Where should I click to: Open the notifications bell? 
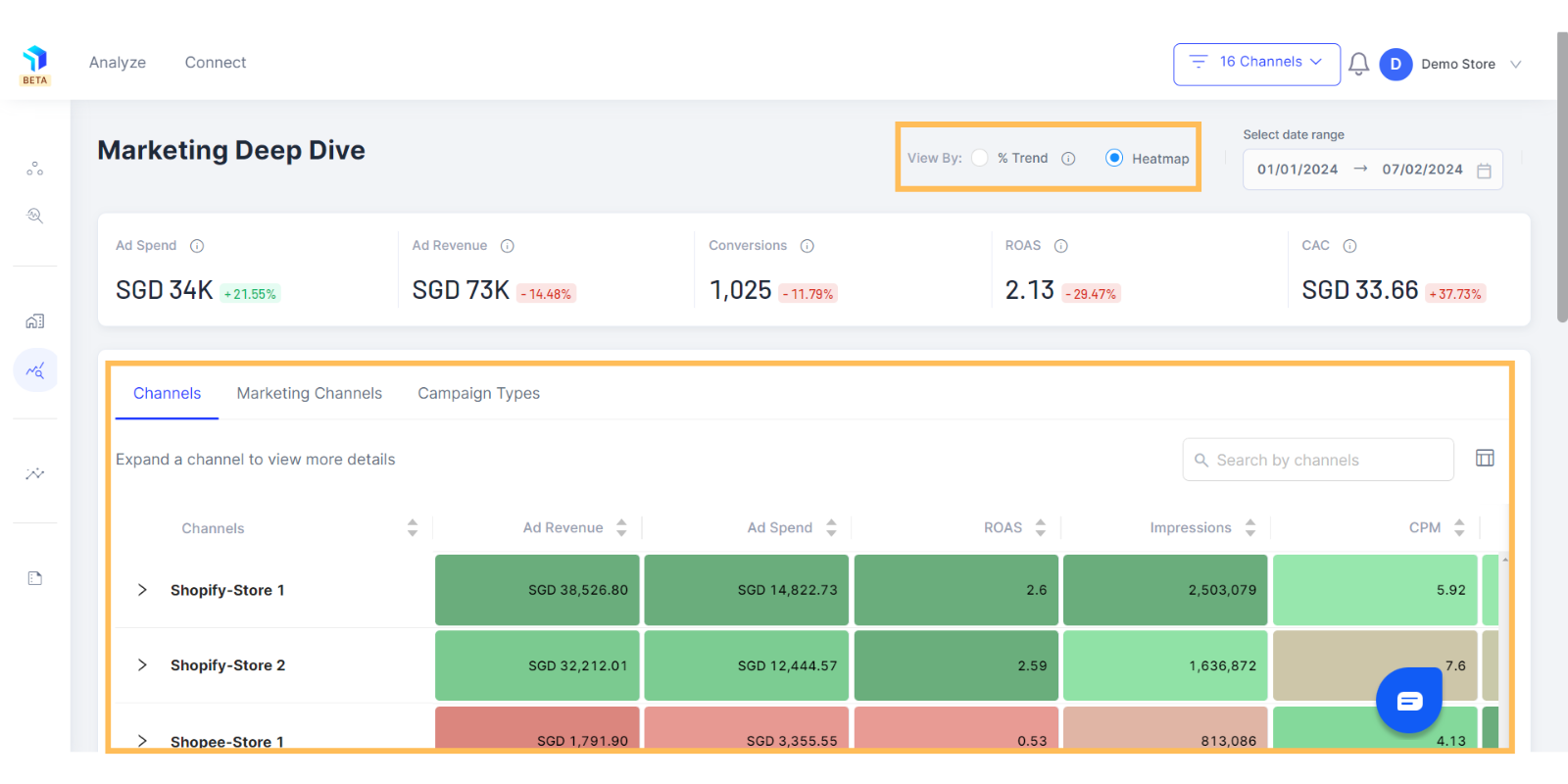pos(1358,65)
